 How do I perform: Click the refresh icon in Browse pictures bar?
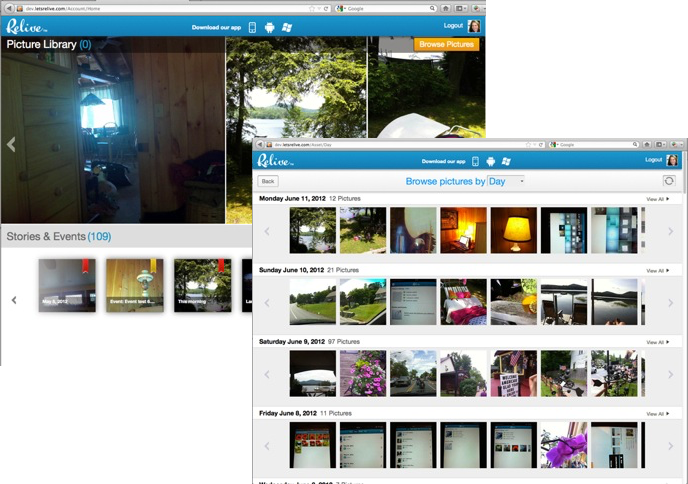tap(669, 181)
